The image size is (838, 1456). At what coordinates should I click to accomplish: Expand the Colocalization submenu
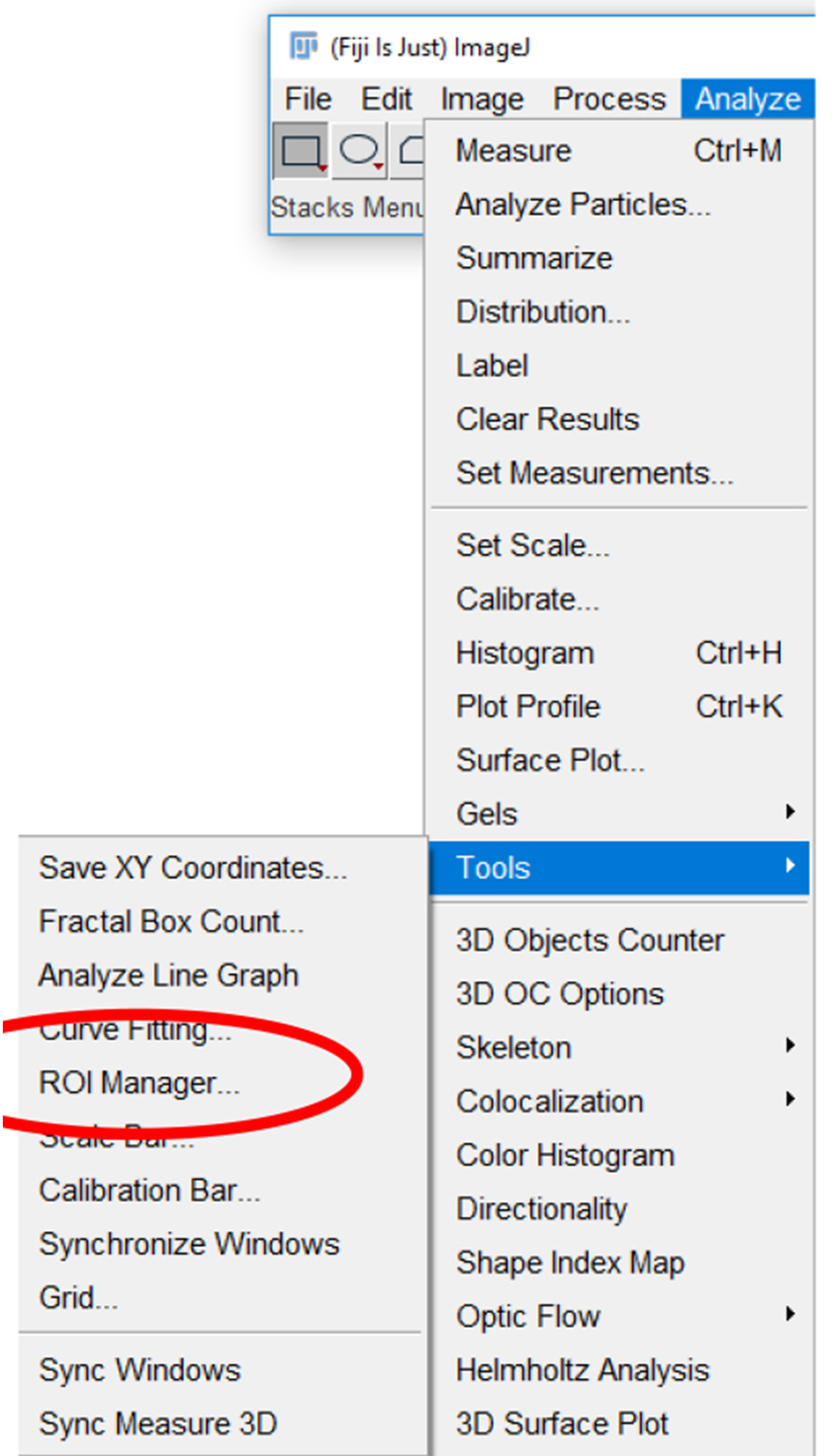(619, 1101)
